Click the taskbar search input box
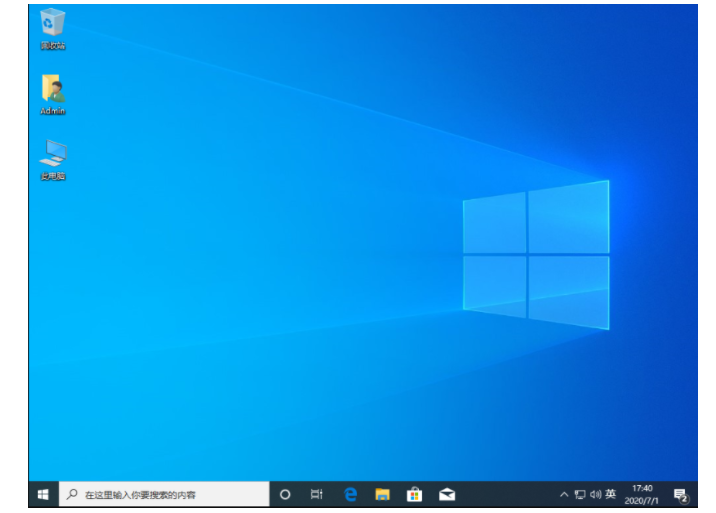Viewport: 716px width, 513px height. (170, 494)
